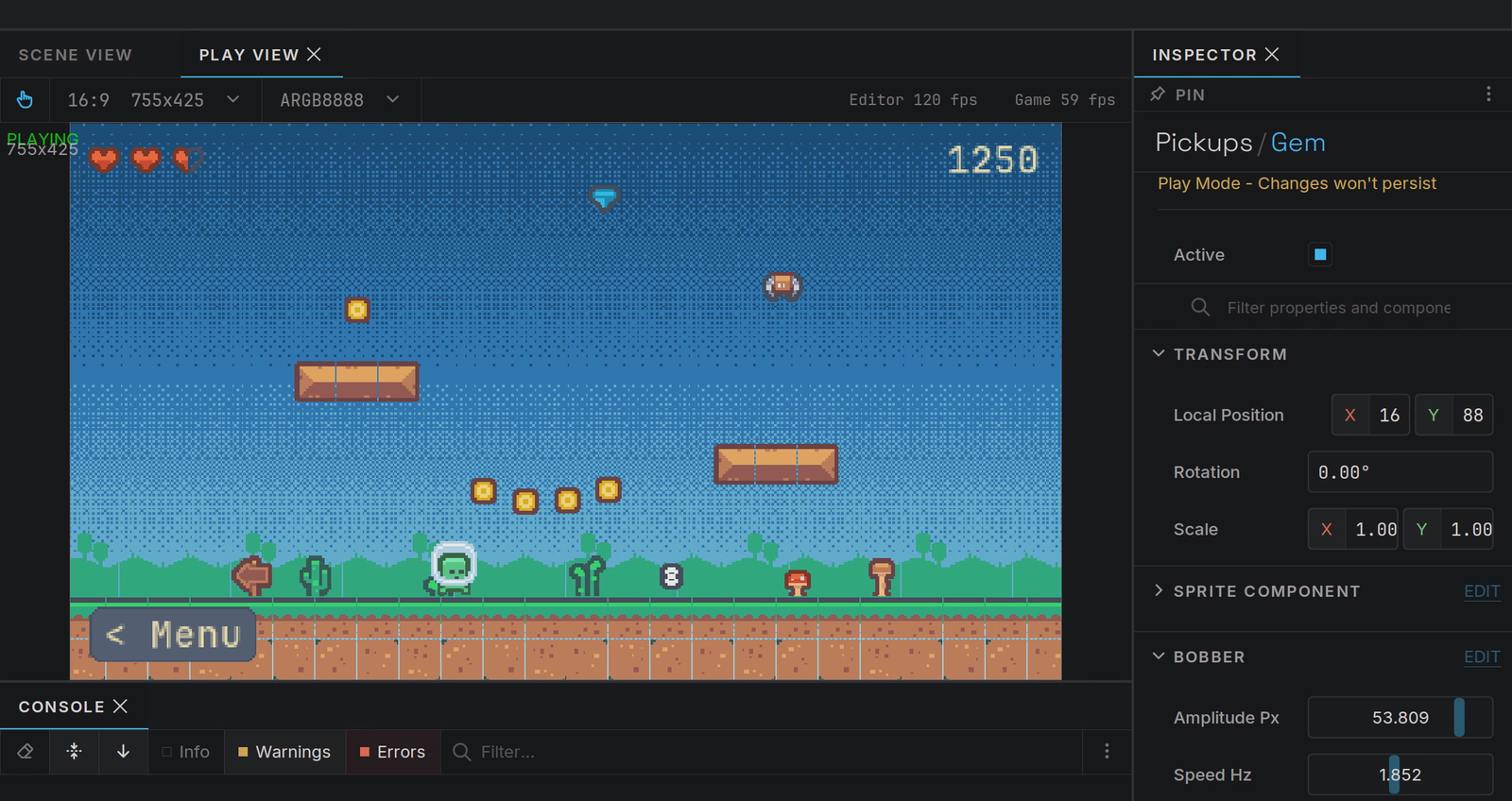Click the Gem object name in the breadcrumb

(x=1297, y=143)
